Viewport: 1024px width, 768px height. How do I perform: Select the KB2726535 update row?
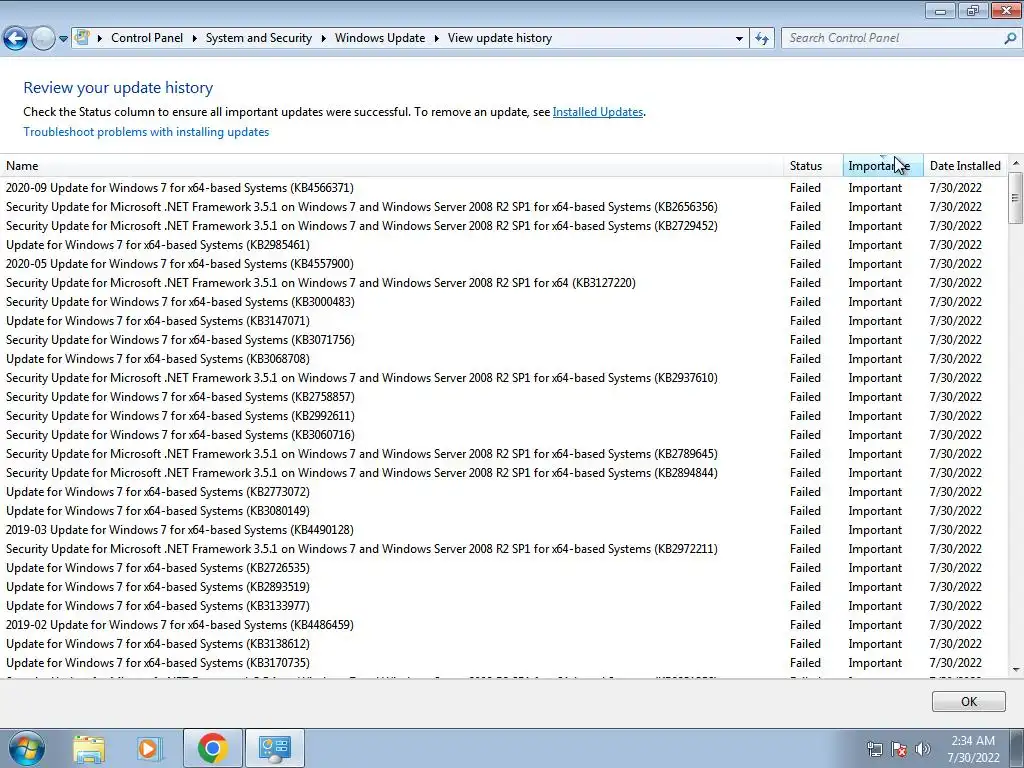pyautogui.click(x=503, y=568)
